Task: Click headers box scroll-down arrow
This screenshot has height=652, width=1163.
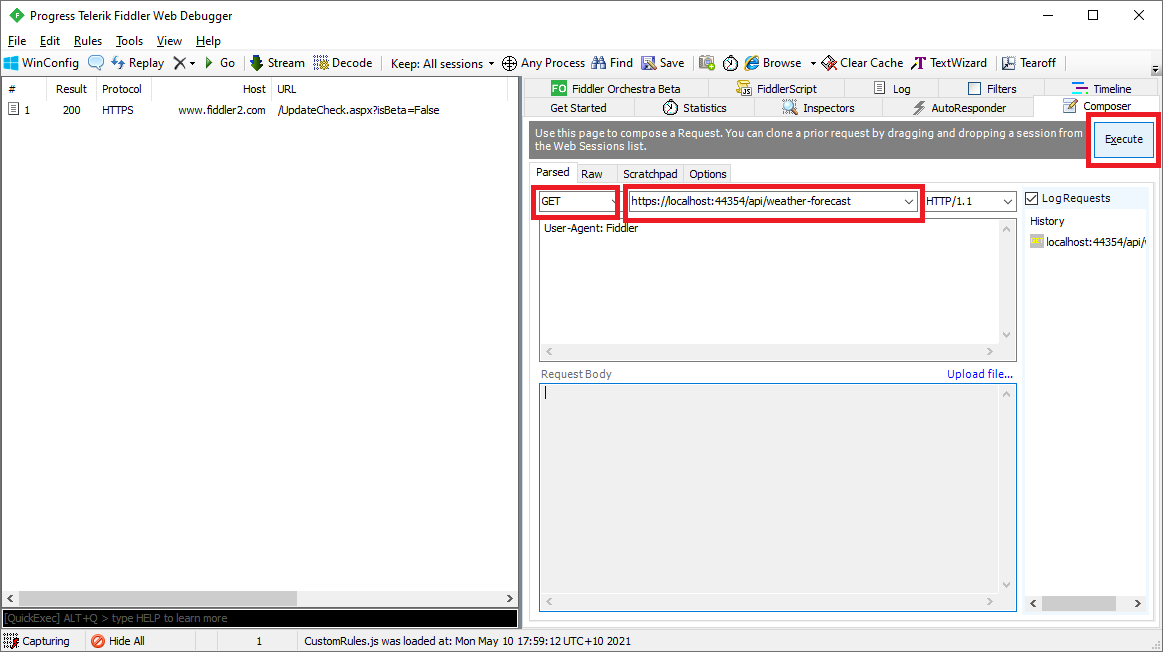Action: [x=1006, y=335]
